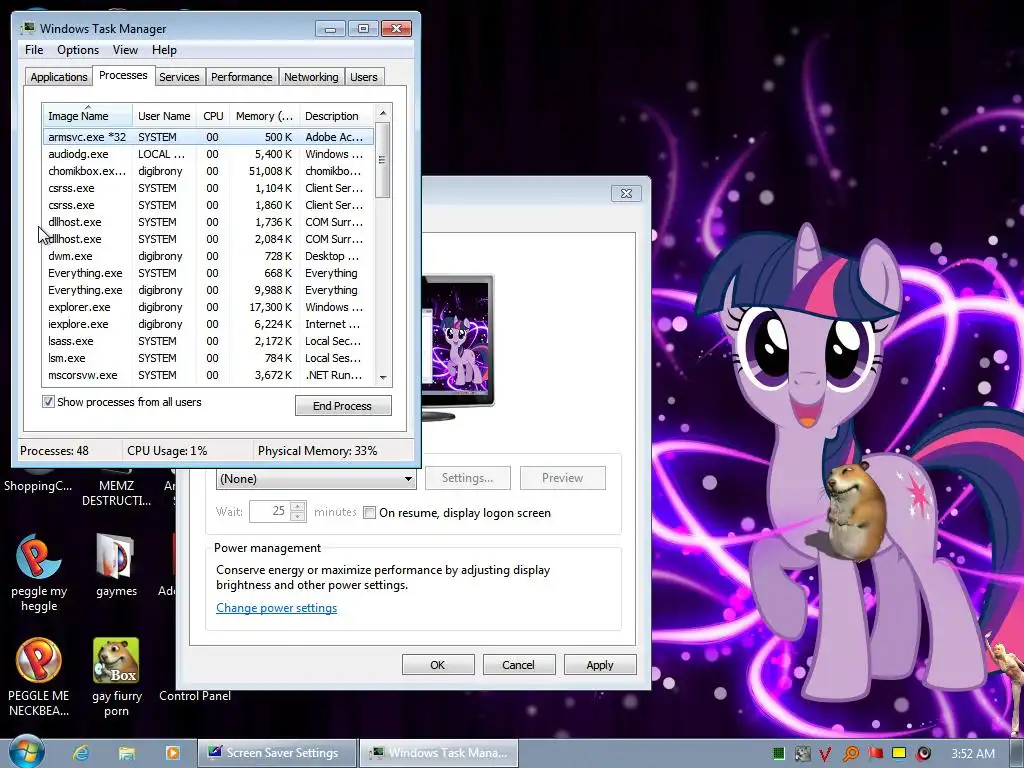This screenshot has height=768, width=1024.
Task: Open Windows Media Player taskbar icon
Action: (172, 753)
